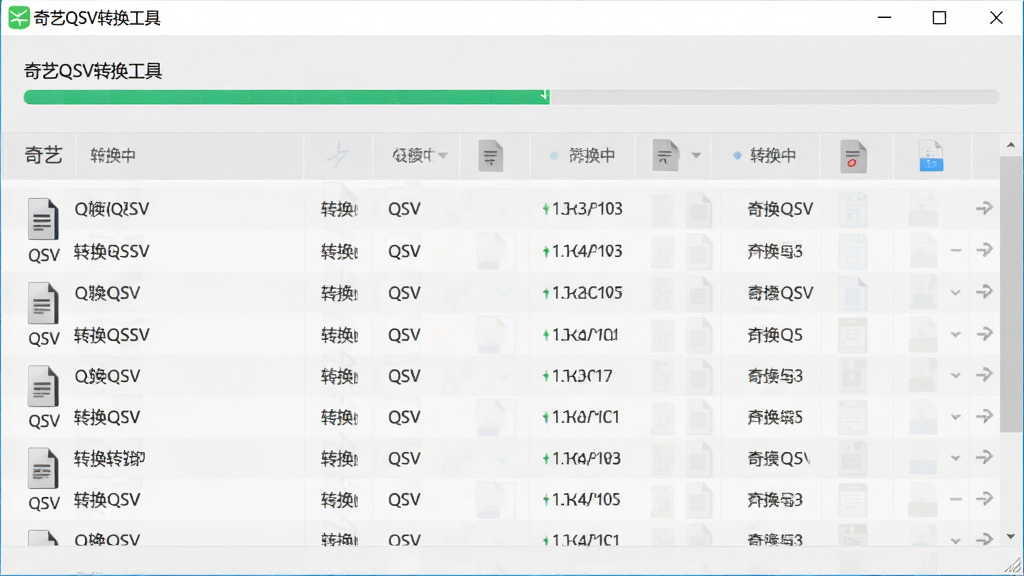Click the right arrow of 1.K4/105 row
The height and width of the screenshot is (576, 1024).
984,500
